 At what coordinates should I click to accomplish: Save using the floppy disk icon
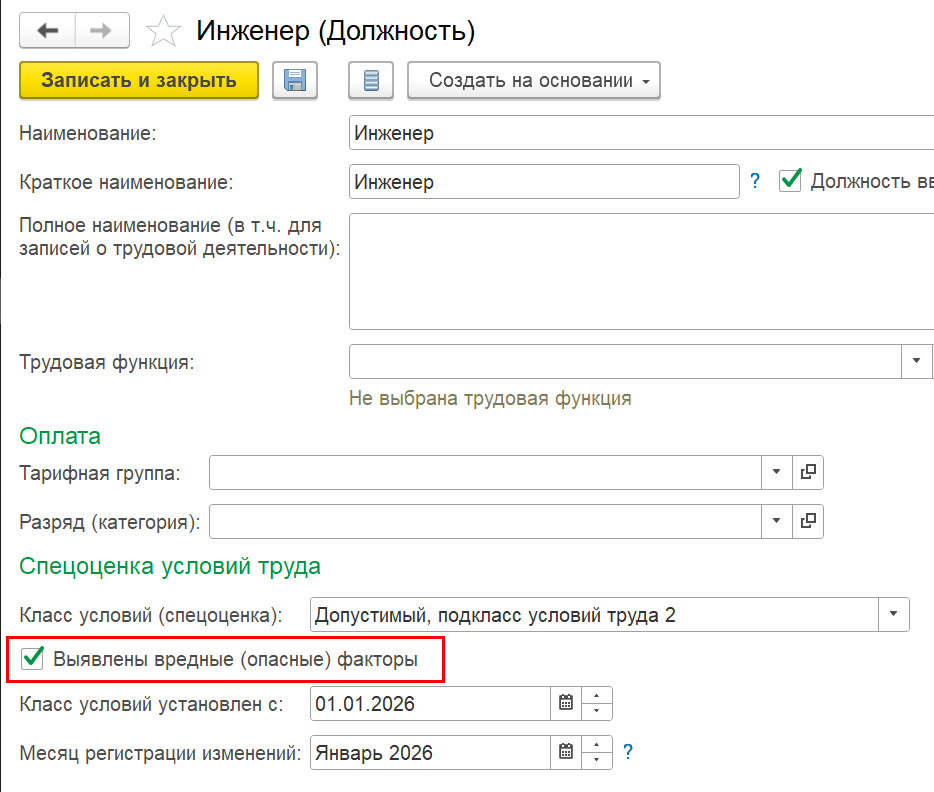(295, 81)
